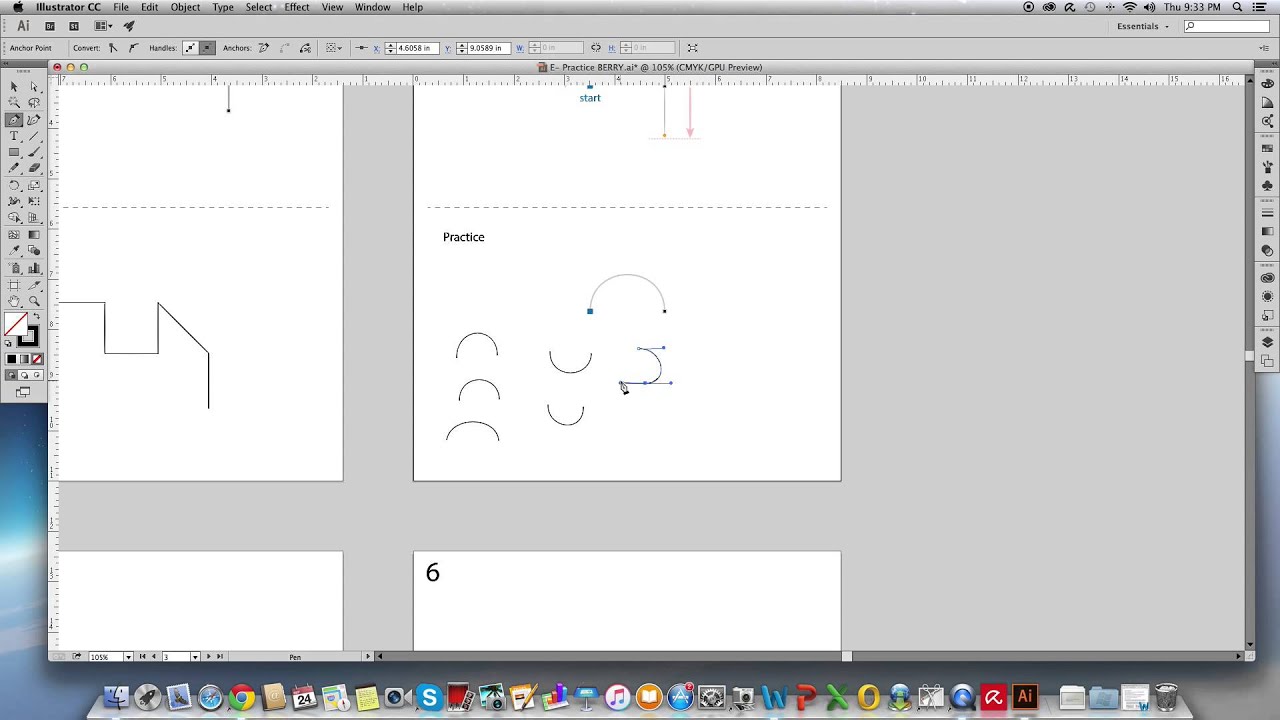This screenshot has height=720, width=1280.
Task: Select the Curvature tool
Action: [35, 119]
